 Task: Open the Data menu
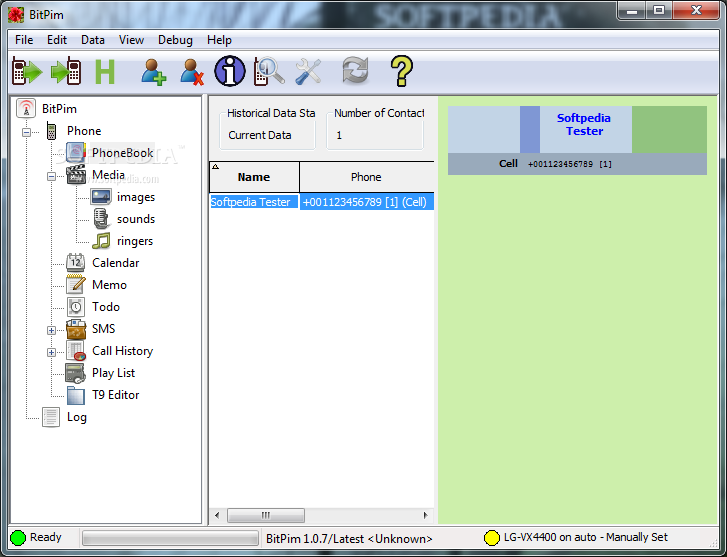pyautogui.click(x=93, y=40)
